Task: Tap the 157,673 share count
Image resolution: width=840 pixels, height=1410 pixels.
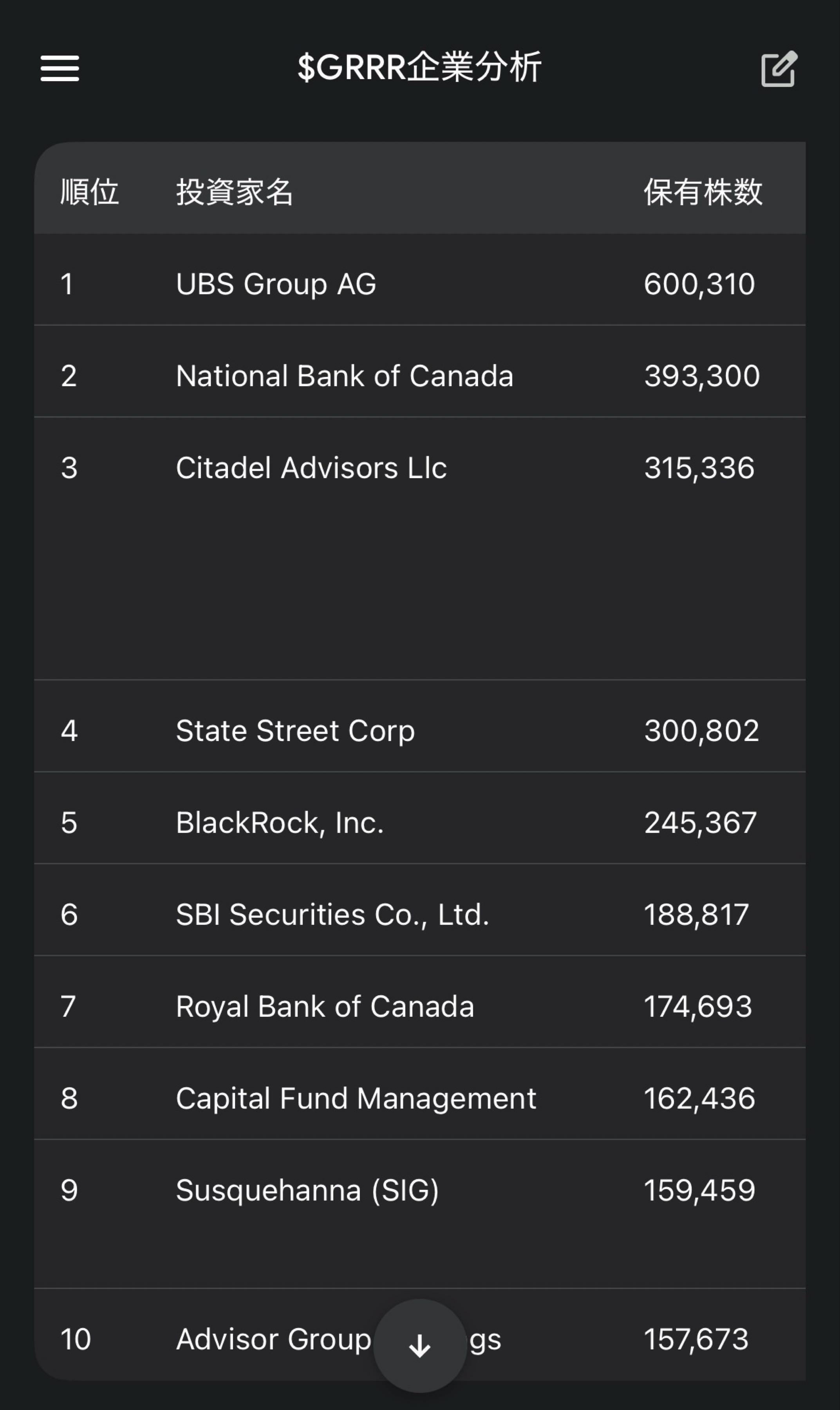Action: click(x=696, y=1339)
